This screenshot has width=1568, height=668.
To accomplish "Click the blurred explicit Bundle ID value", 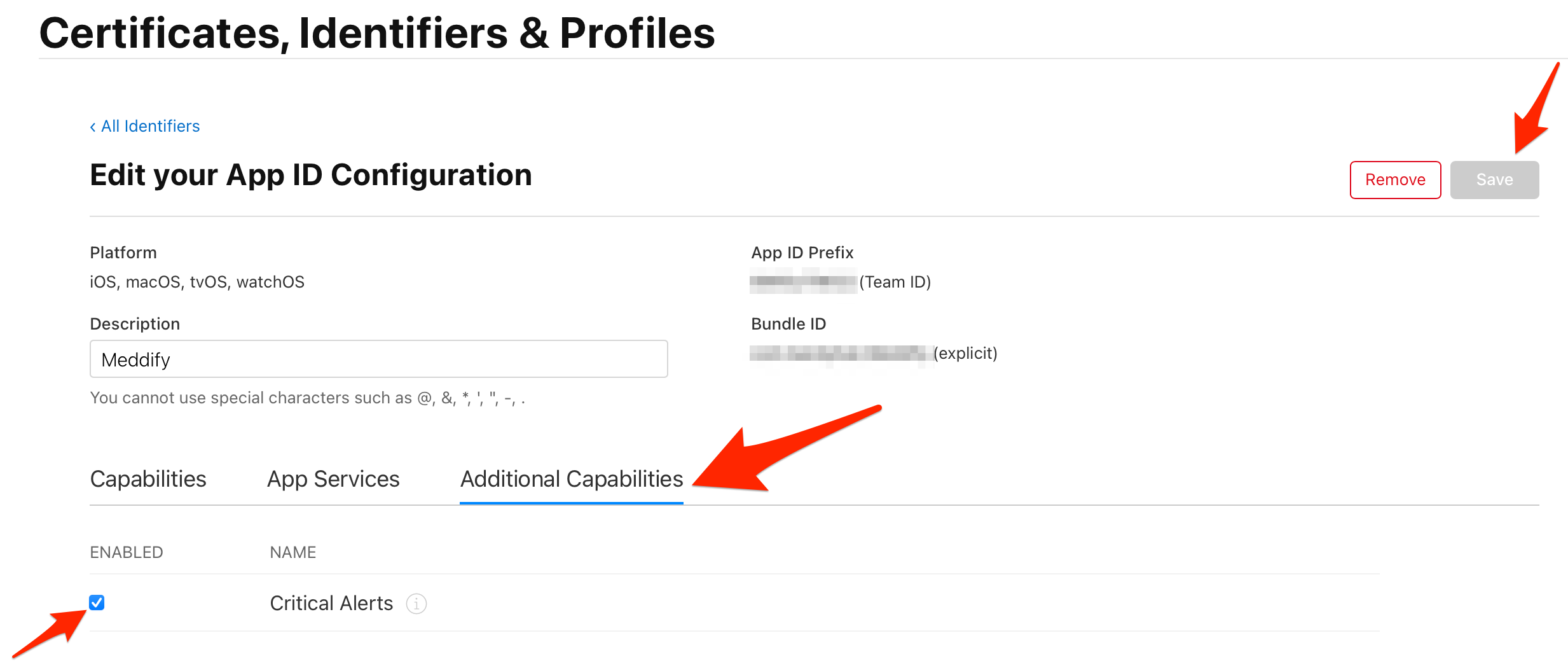I will pos(840,354).
